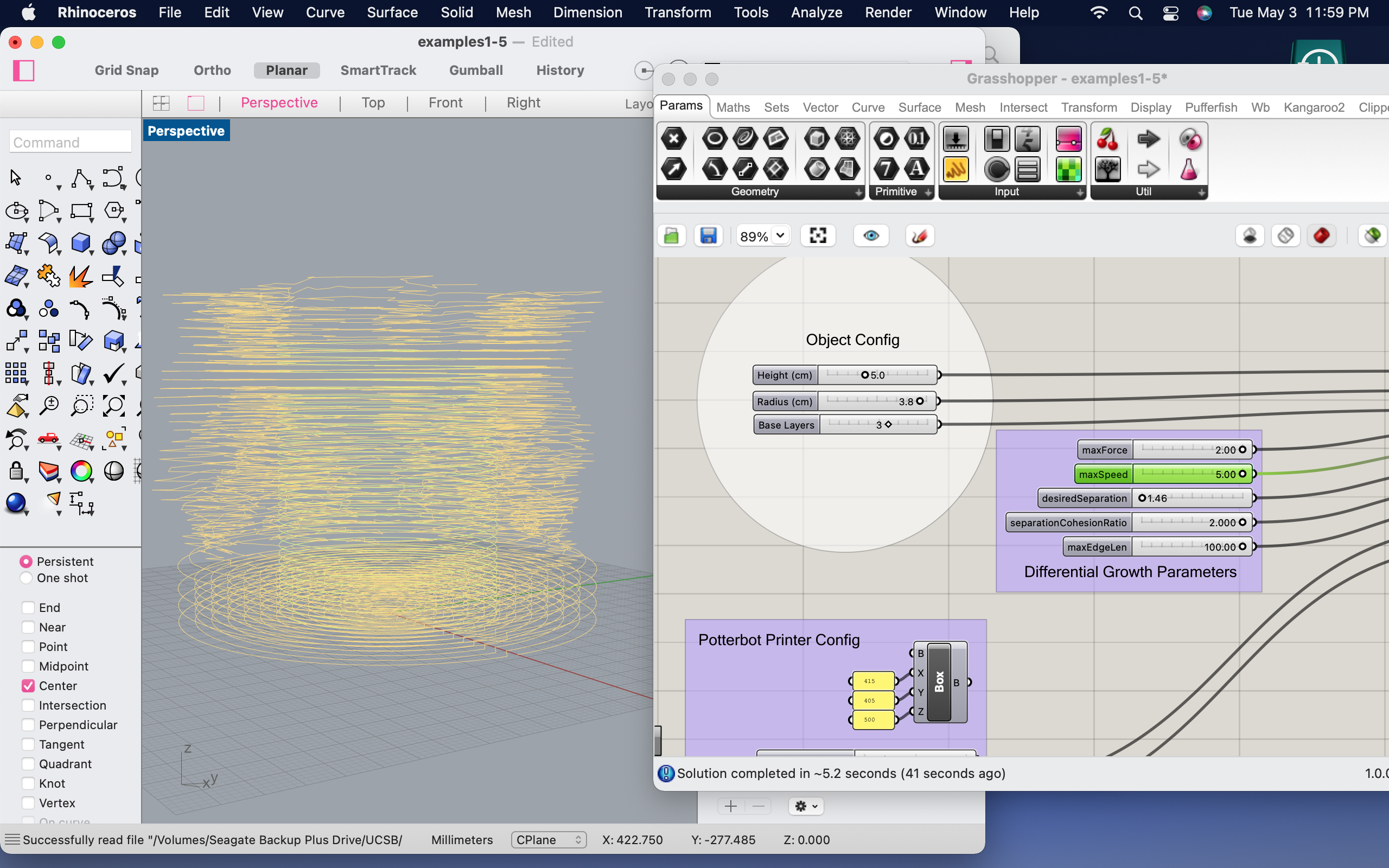Enable the Midpoint object snap checkbox
This screenshot has width=1389, height=868.
(28, 666)
